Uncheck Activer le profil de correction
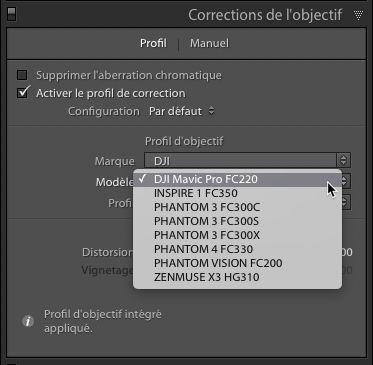Viewport: 373px width, 365px height. coord(23,93)
